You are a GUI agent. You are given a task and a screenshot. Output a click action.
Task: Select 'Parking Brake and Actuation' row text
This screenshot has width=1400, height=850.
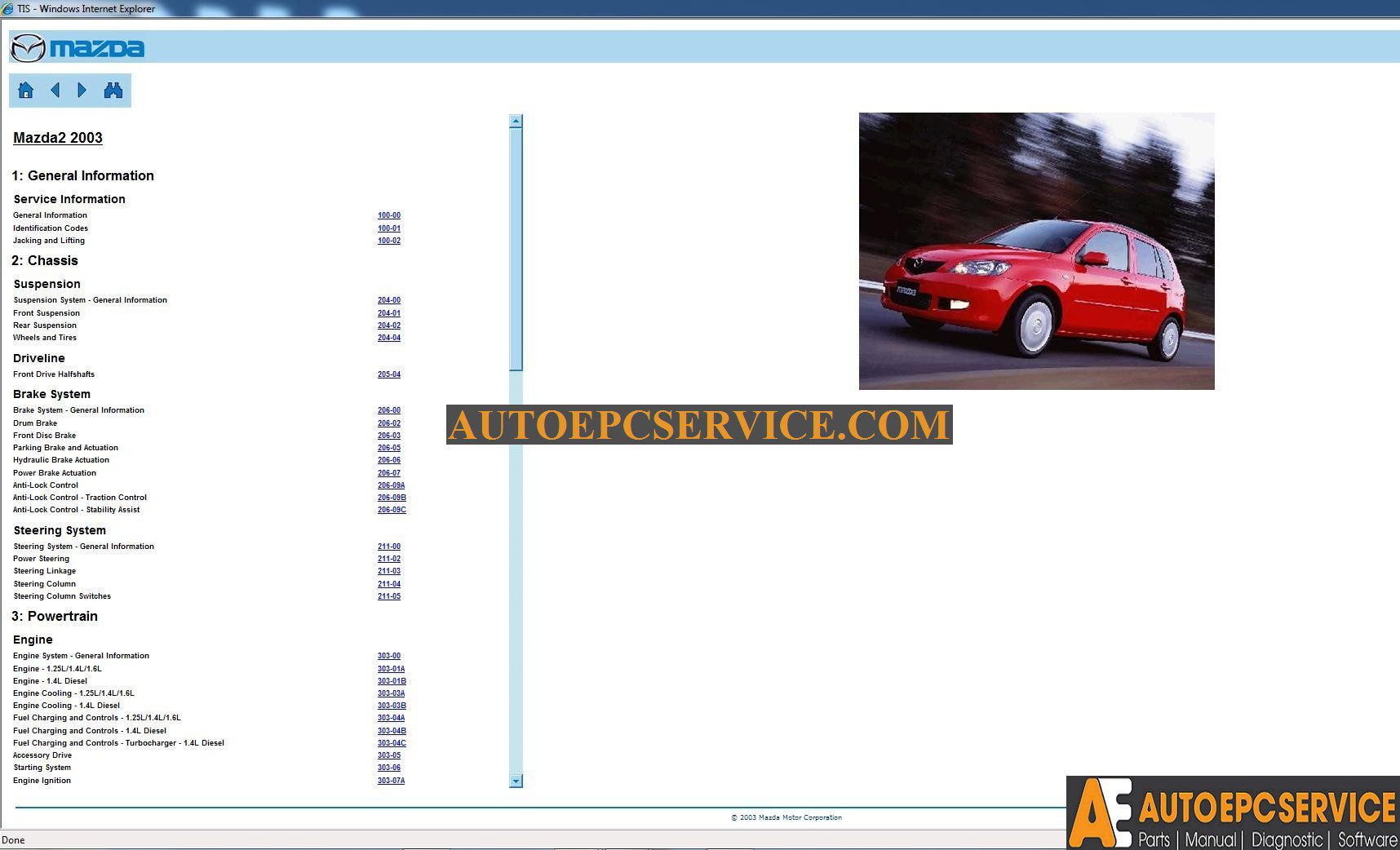(x=65, y=448)
